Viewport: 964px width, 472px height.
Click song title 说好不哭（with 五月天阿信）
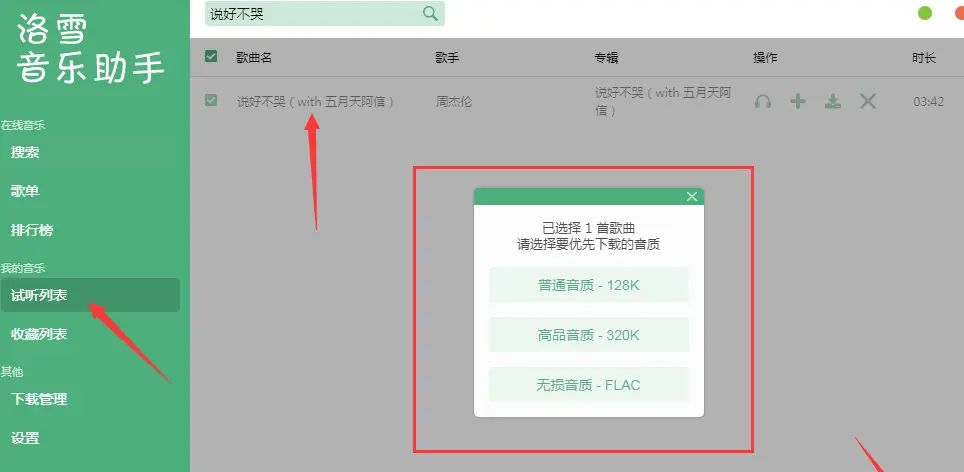pos(315,101)
